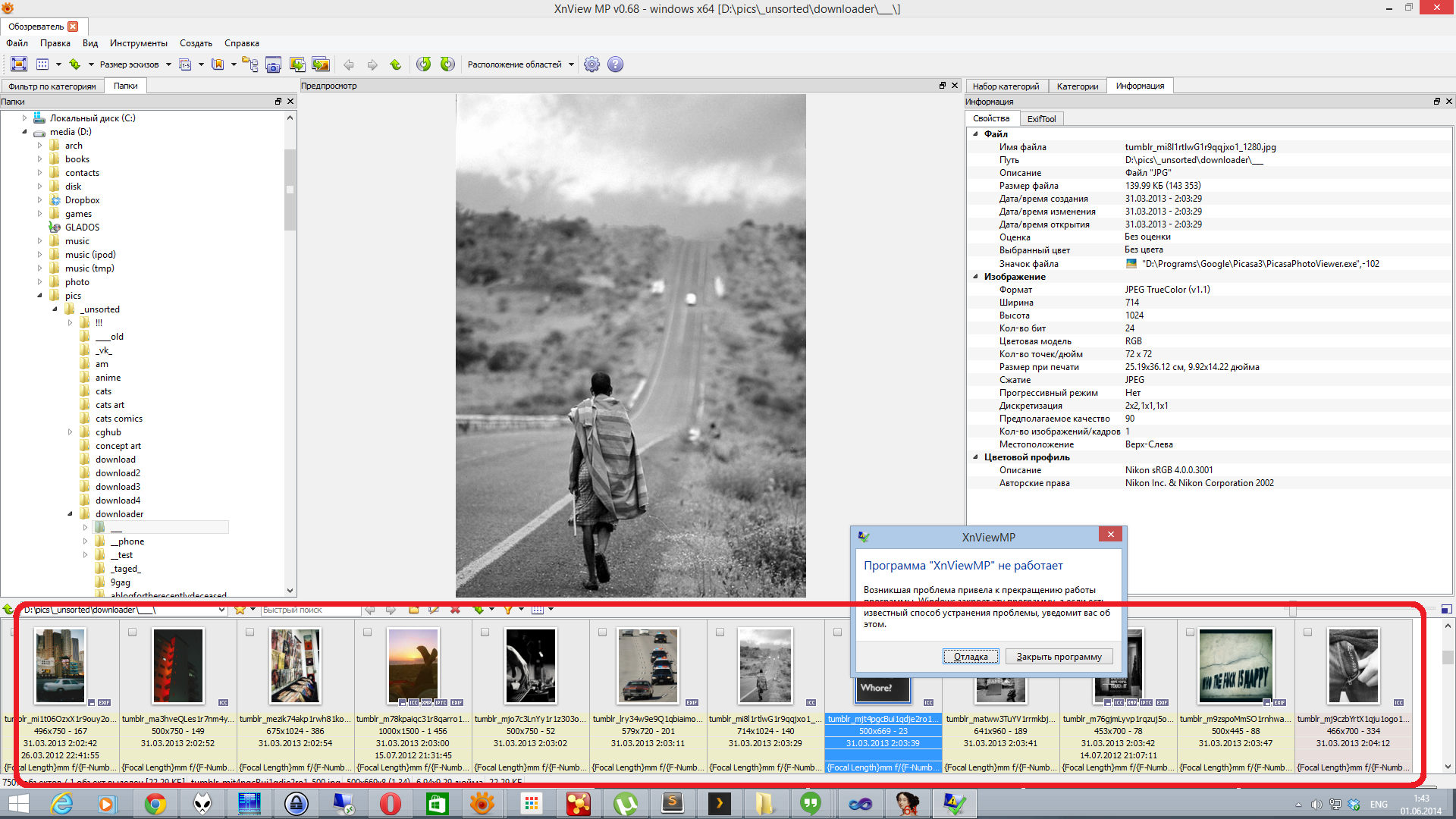Switch to the ExifTool tab
This screenshot has width=1456, height=819.
click(x=1040, y=119)
